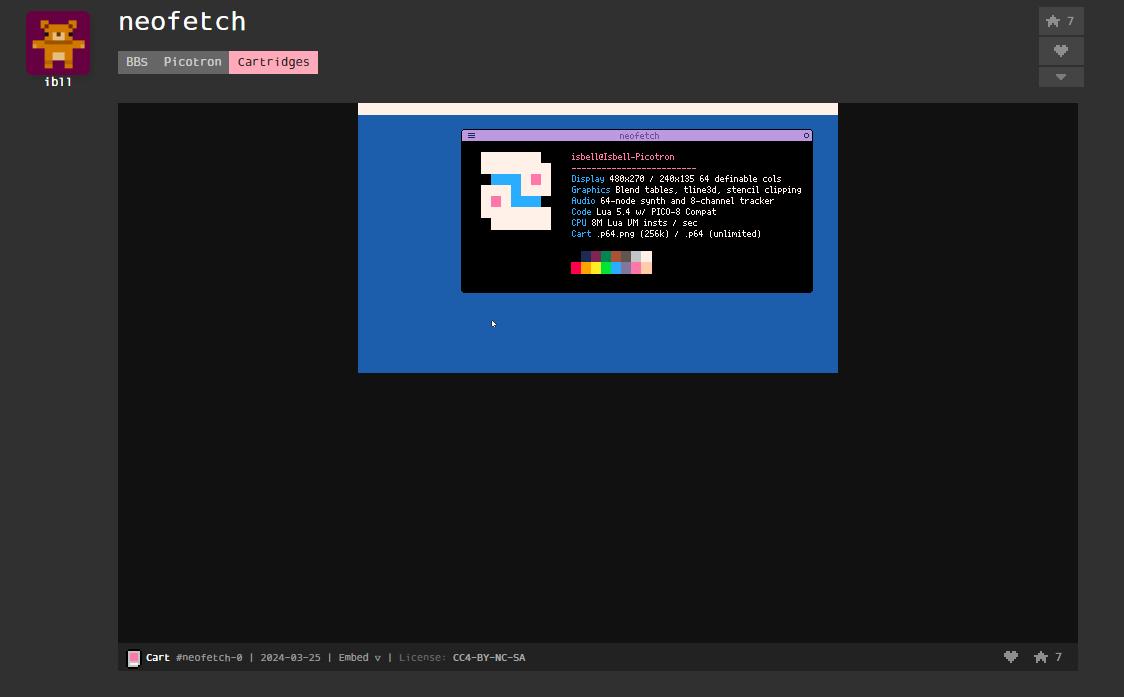Click the neofetch post title

[x=182, y=22]
